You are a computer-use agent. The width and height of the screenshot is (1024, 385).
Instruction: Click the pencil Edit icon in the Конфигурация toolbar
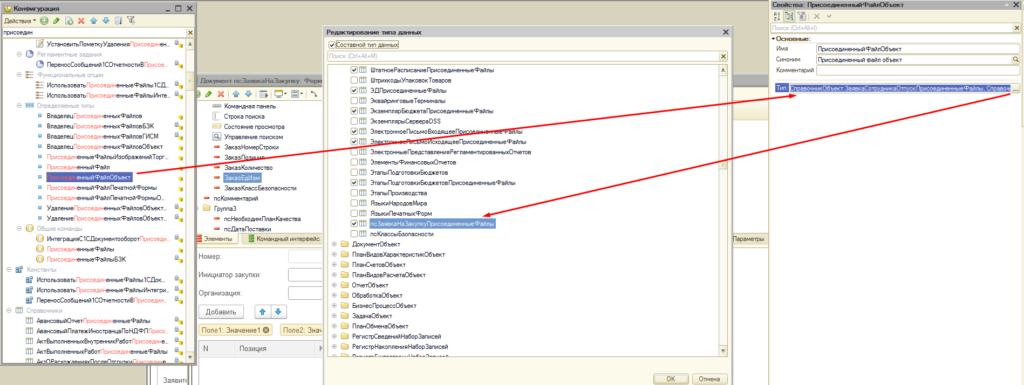[56, 21]
